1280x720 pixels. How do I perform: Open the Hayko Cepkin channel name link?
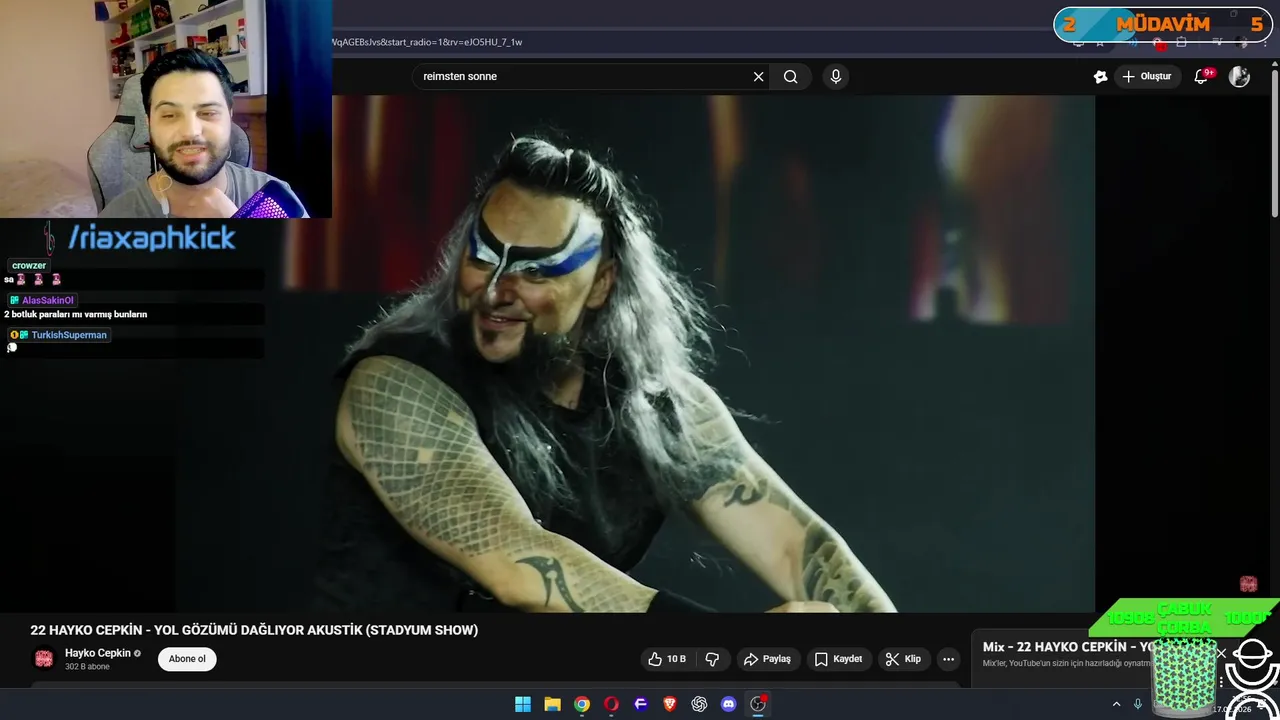98,653
